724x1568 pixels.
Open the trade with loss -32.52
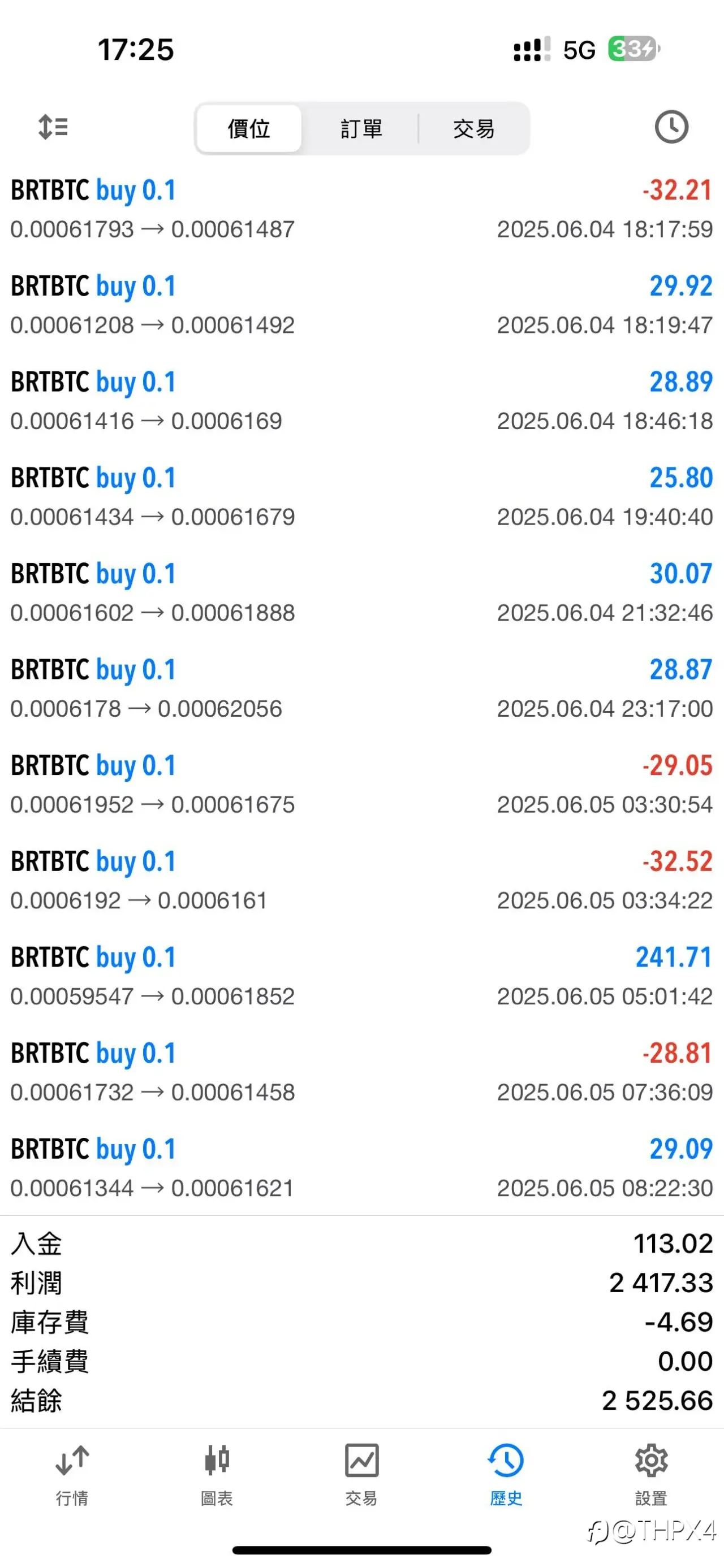pos(361,880)
